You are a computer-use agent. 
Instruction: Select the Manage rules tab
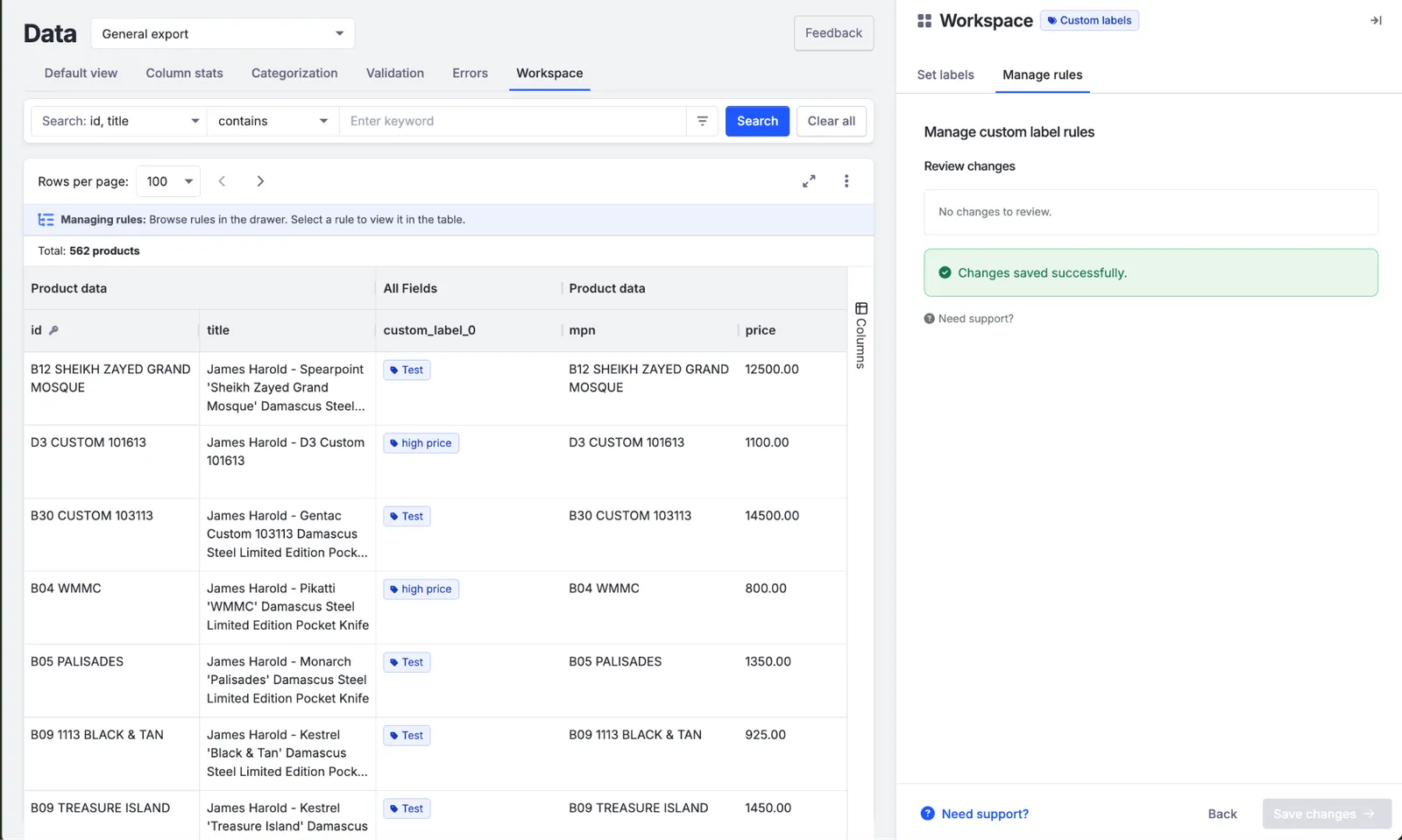(x=1042, y=74)
